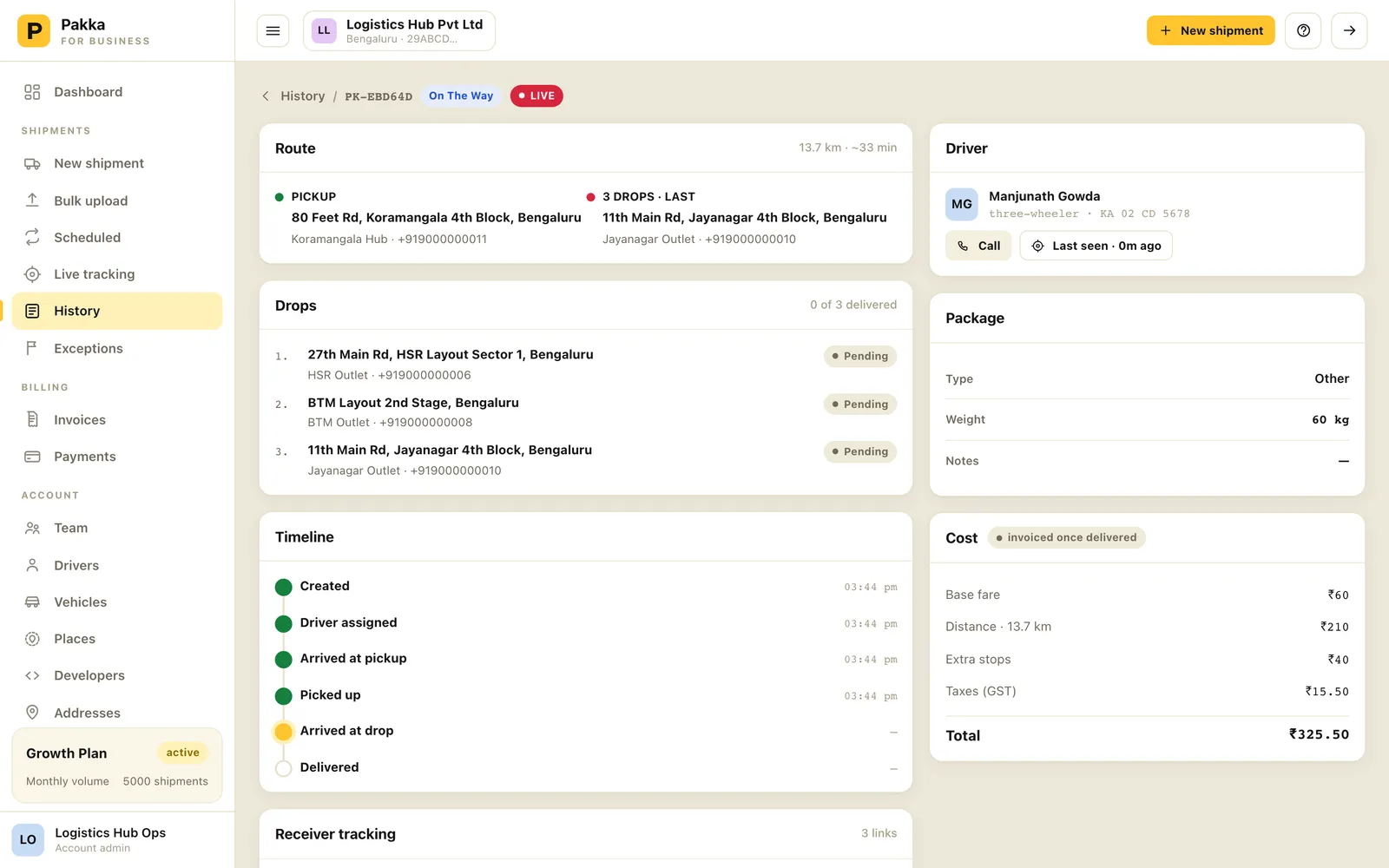
Task: Click the Pakka P logo
Action: tap(34, 31)
